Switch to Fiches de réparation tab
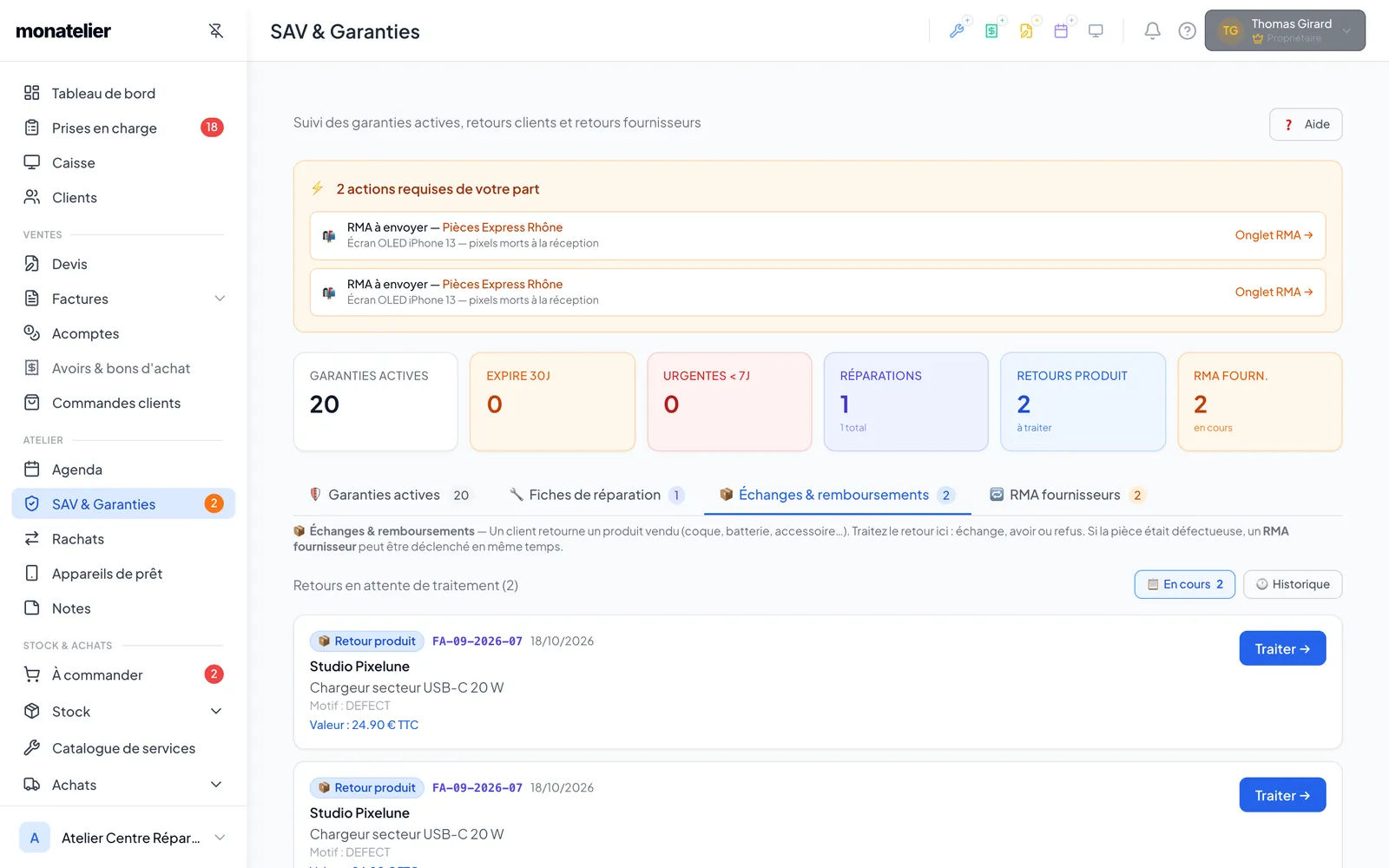Viewport: 1389px width, 868px height. (x=597, y=495)
